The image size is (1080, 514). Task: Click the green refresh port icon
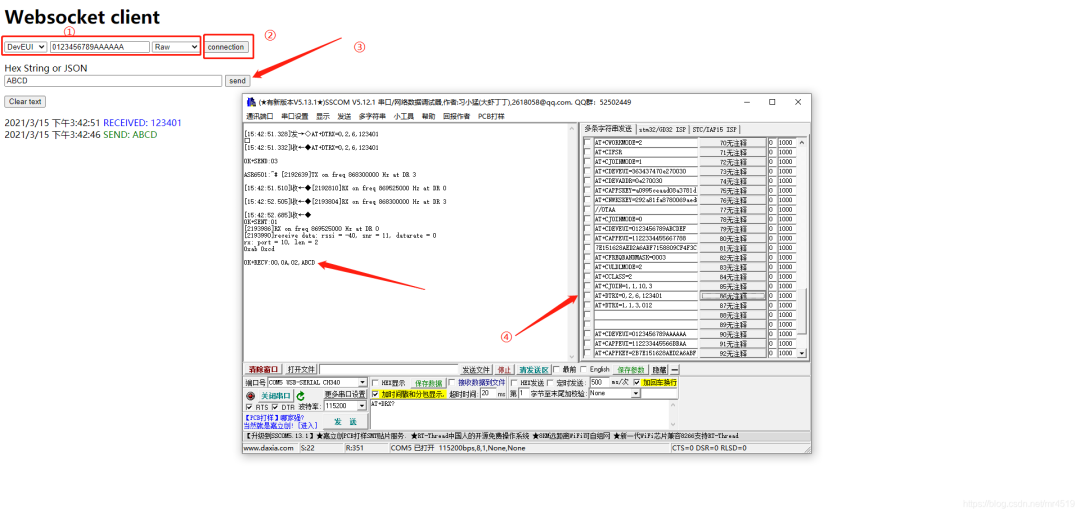pyautogui.click(x=300, y=396)
